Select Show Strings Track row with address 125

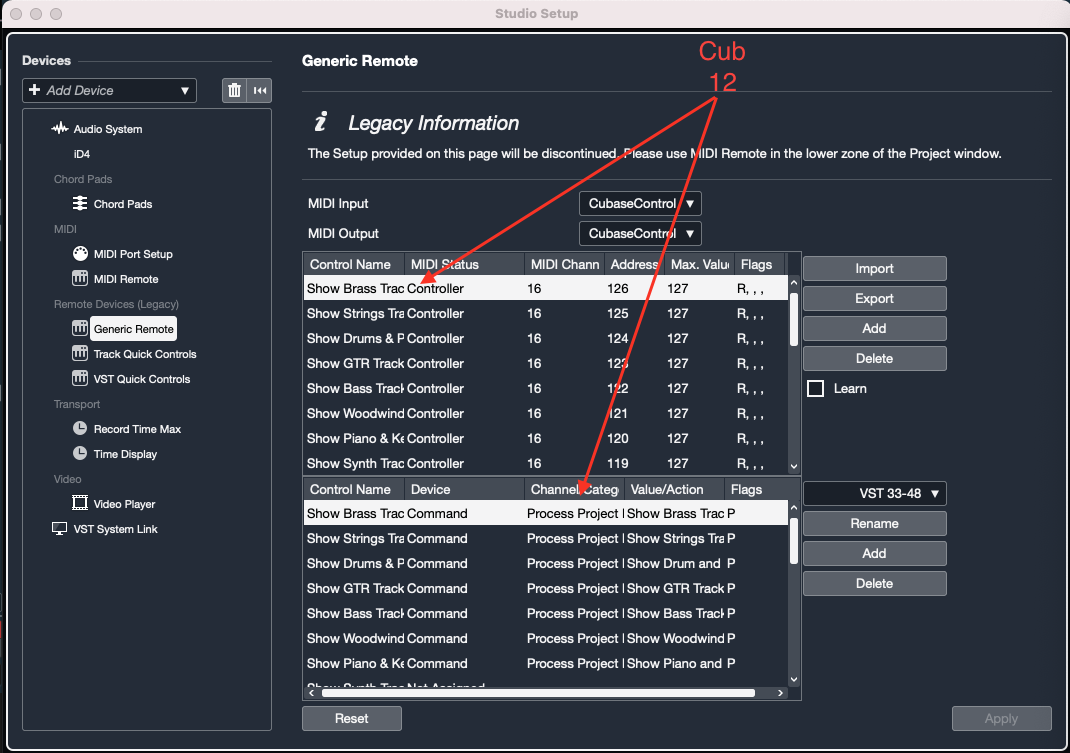546,313
